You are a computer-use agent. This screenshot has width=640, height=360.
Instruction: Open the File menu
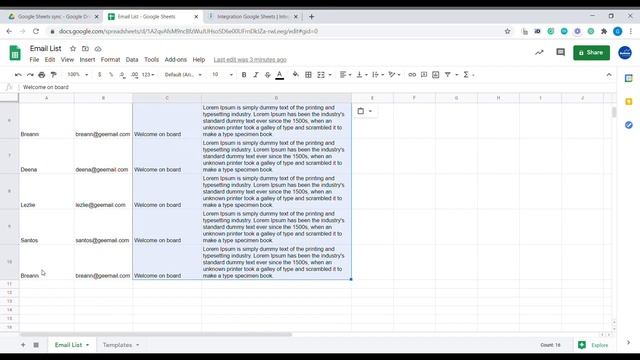(34, 60)
